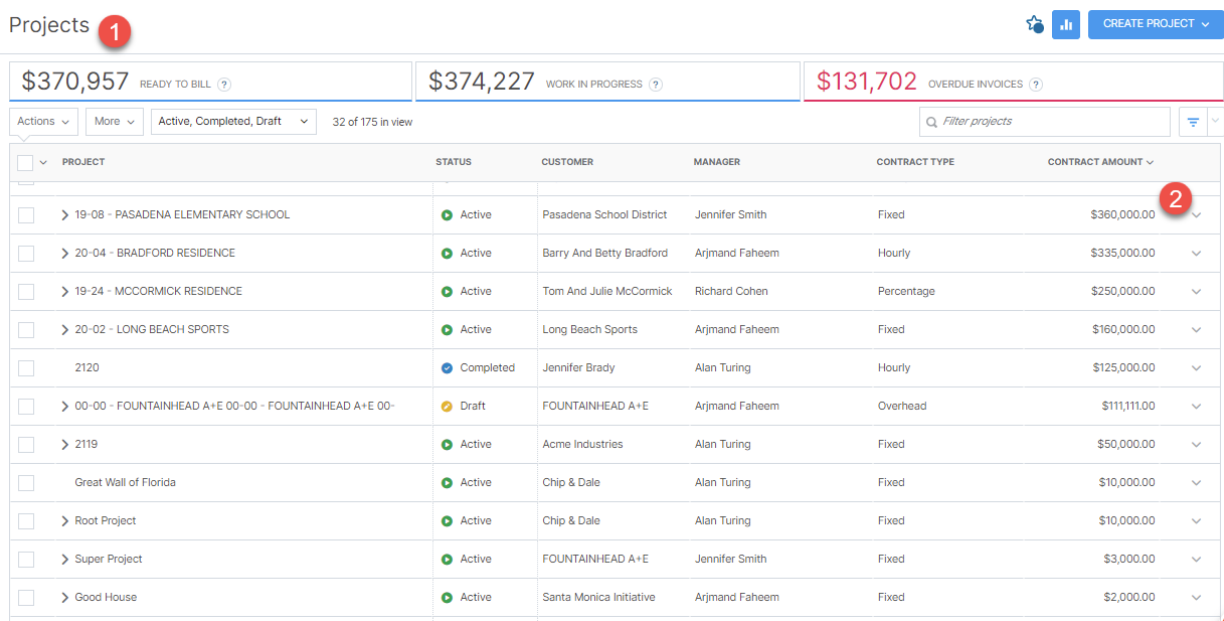Click Active status icon for Bradford Residence
The height and width of the screenshot is (621, 1224).
(447, 253)
